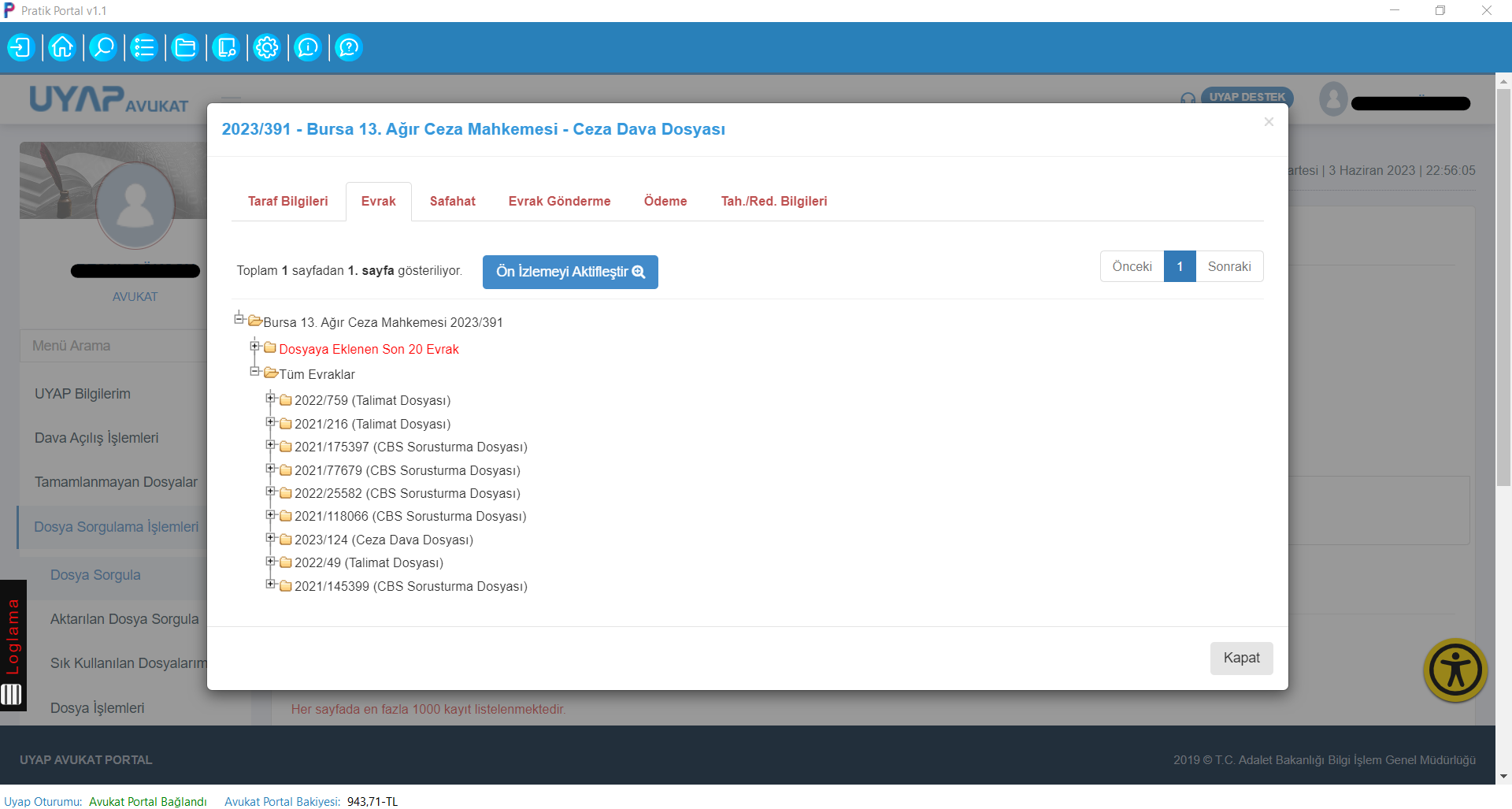The width and height of the screenshot is (1512, 809).
Task: Click the folder icon in top toolbar
Action: (x=185, y=48)
